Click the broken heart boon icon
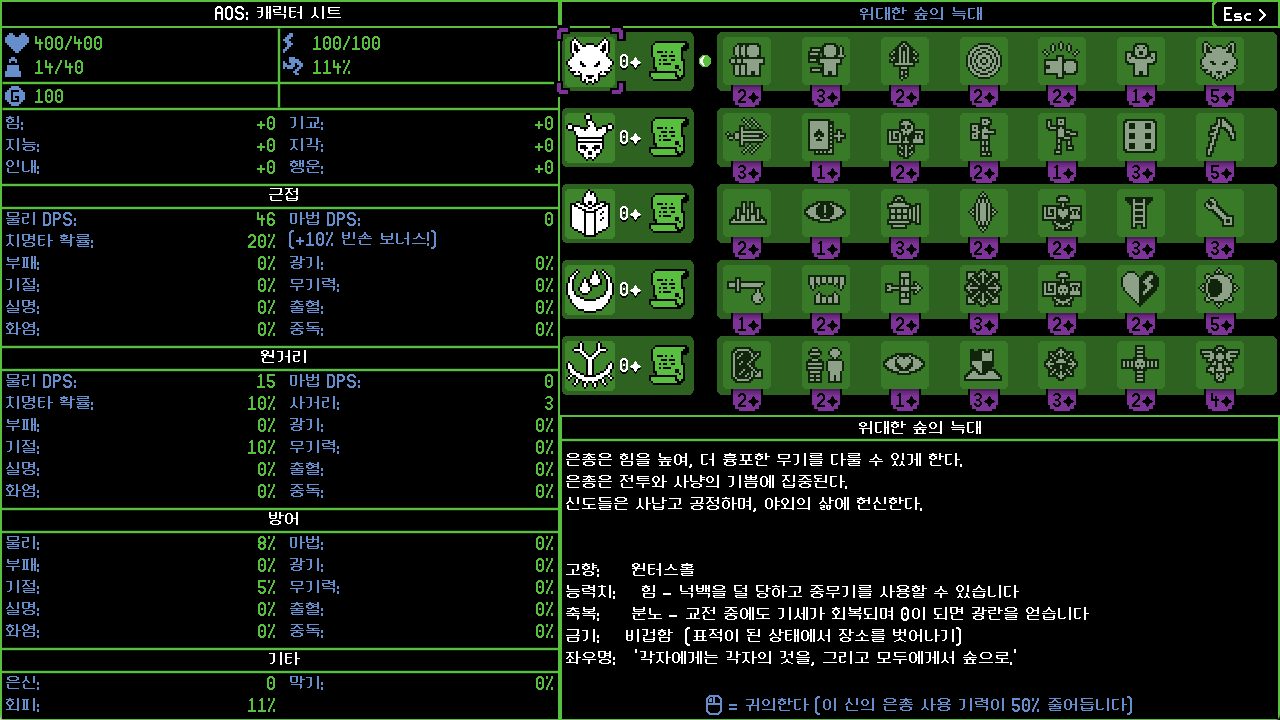 click(x=1142, y=289)
